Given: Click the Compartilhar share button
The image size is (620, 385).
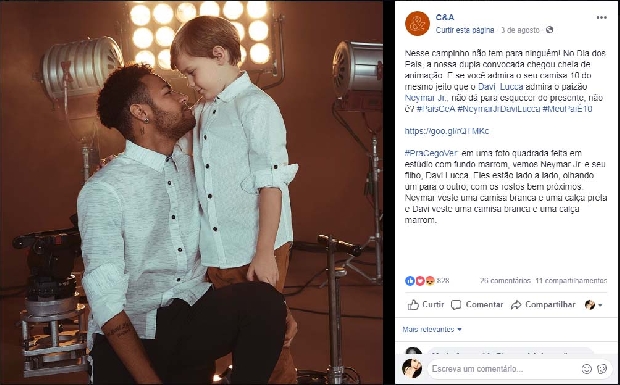Looking at the screenshot, I should click(x=543, y=305).
